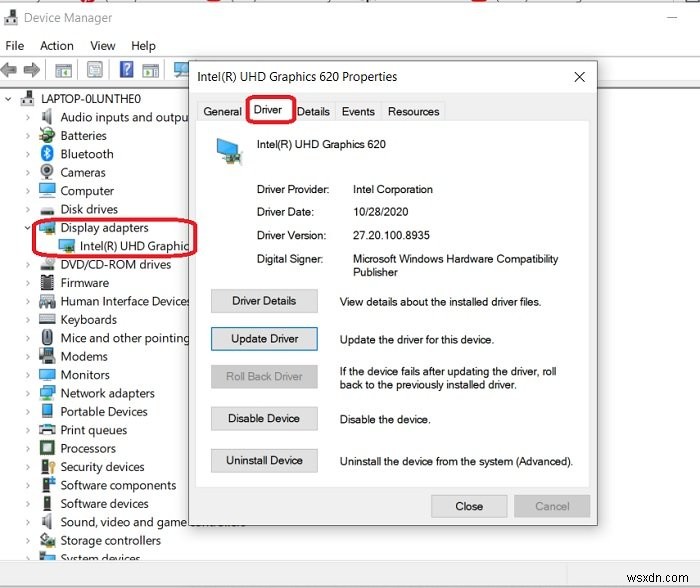Select the Driver tab
The width and height of the screenshot is (700, 588).
point(268,109)
